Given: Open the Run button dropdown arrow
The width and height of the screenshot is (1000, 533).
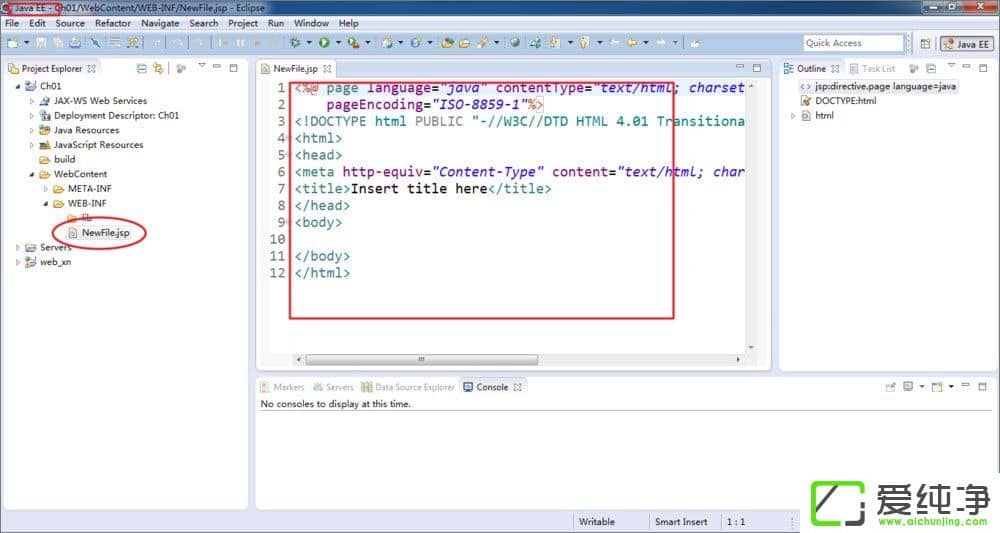Looking at the screenshot, I should coord(338,43).
